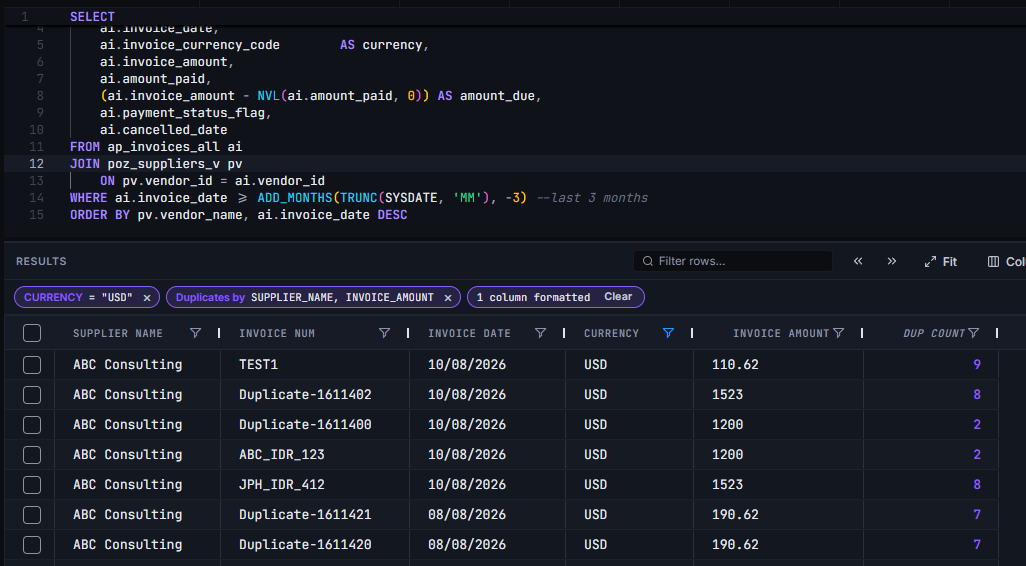Click the Filter rows search box

click(x=733, y=261)
